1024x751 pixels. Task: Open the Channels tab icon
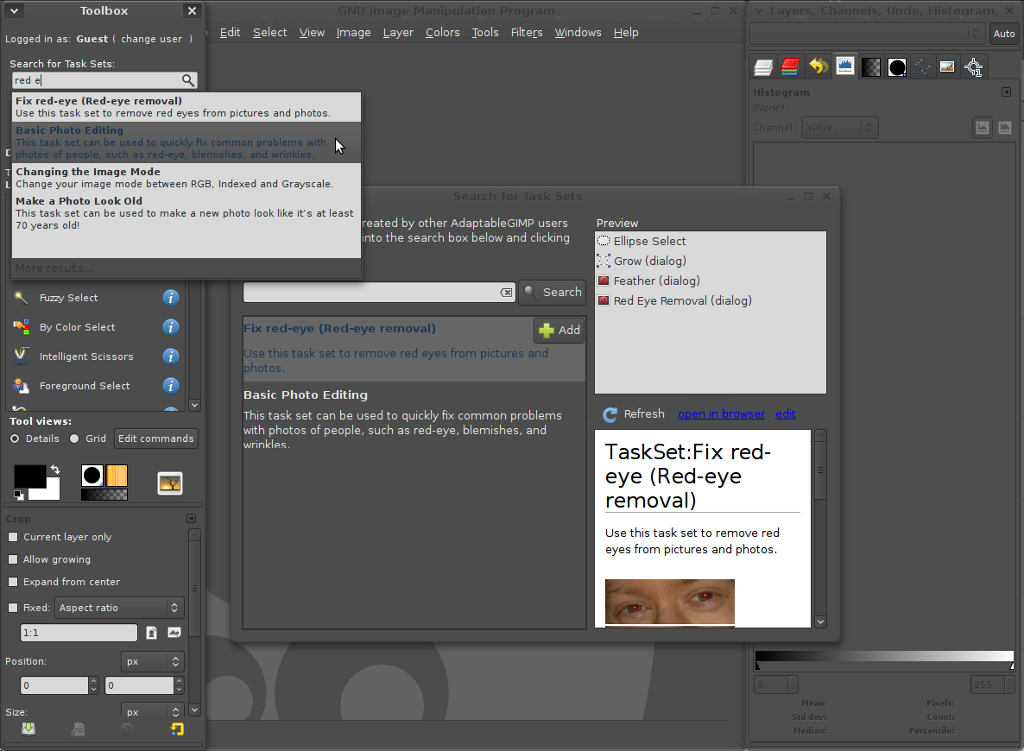(x=790, y=67)
